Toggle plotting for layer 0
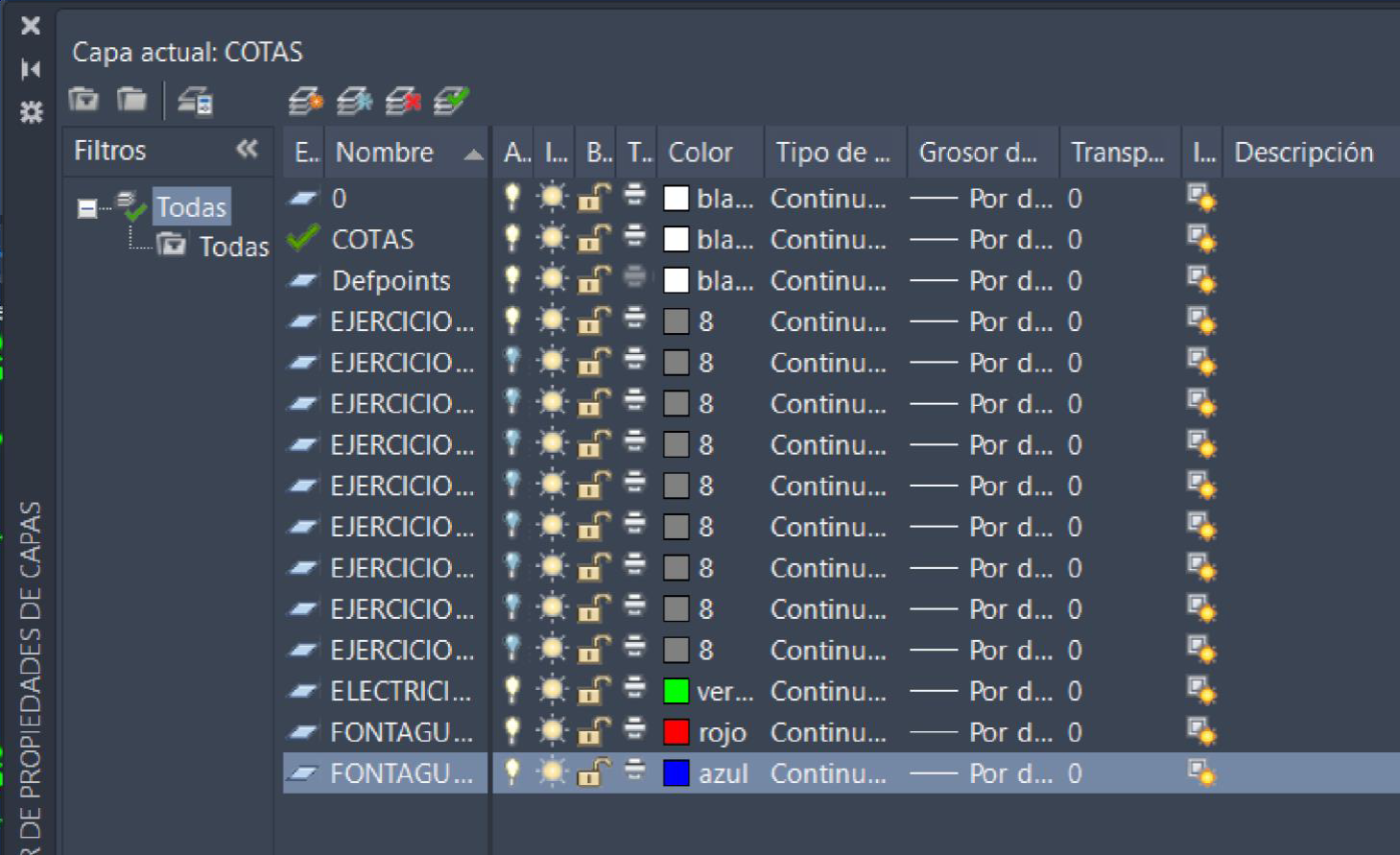Image resolution: width=1400 pixels, height=855 pixels. tap(635, 196)
